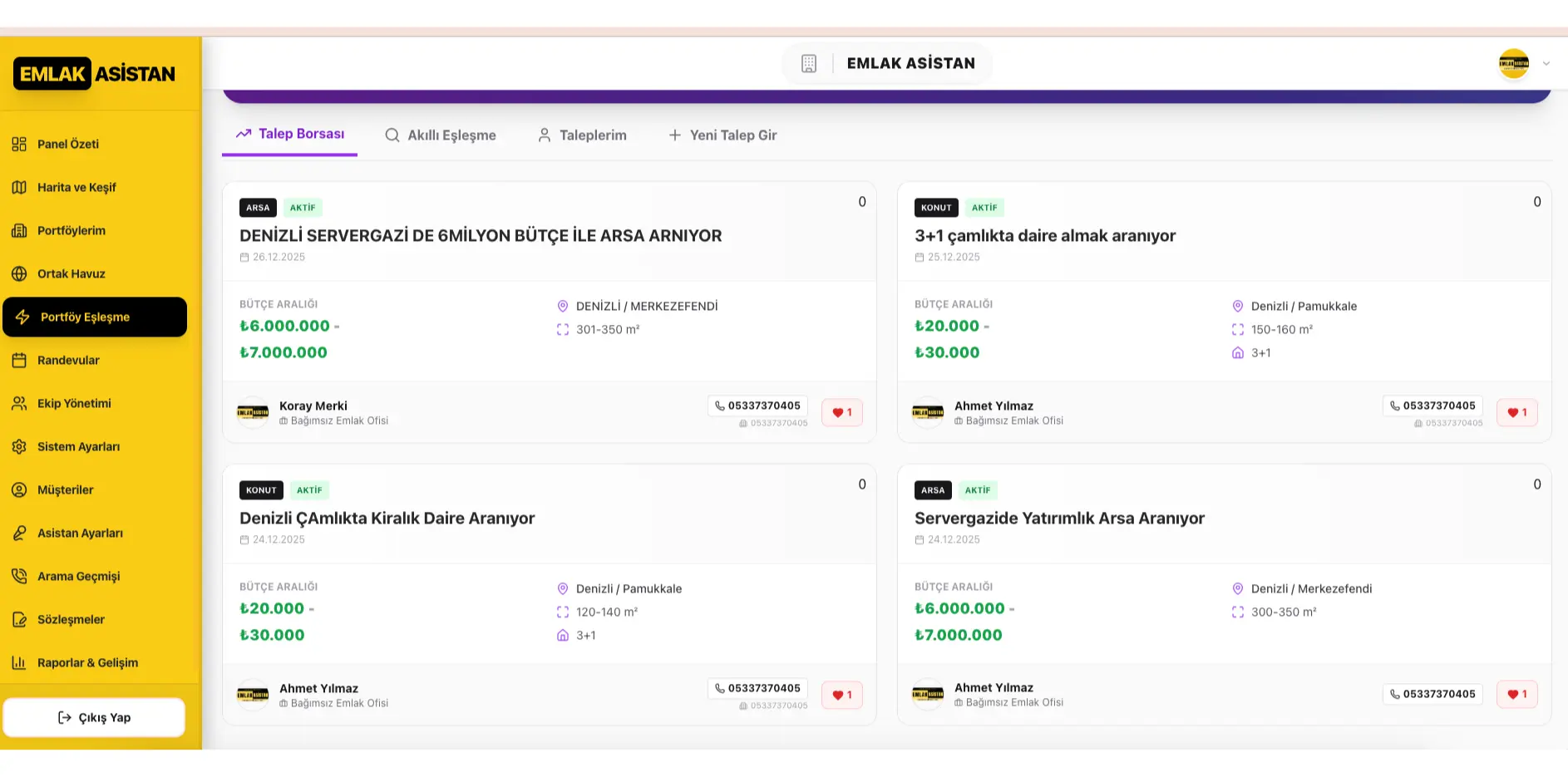Click the Sistem Ayarları gear icon
This screenshot has width=1568, height=777.
[x=19, y=446]
